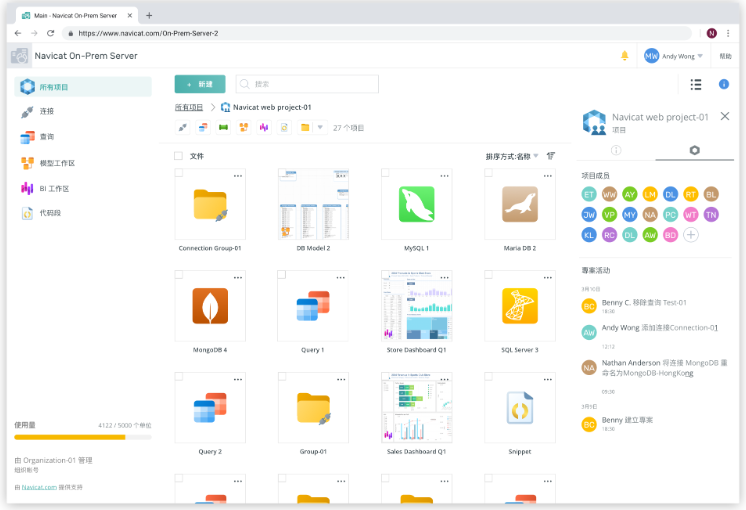Image resolution: width=746 pixels, height=510 pixels.
Task: Switch to the project info tab
Action: pyautogui.click(x=616, y=150)
